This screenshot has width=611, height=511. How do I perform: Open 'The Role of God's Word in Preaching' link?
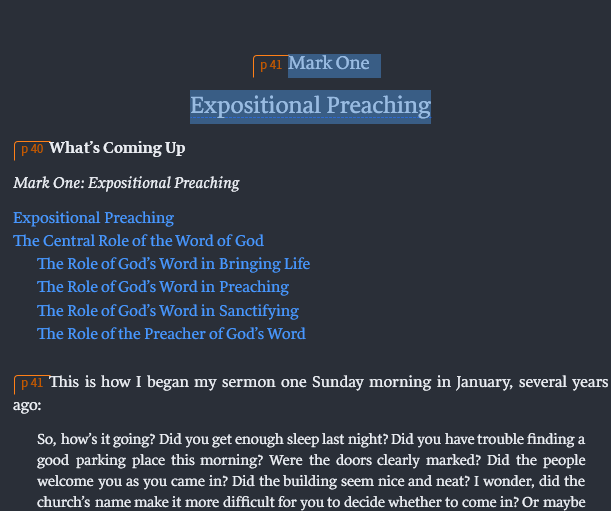[x=163, y=287]
